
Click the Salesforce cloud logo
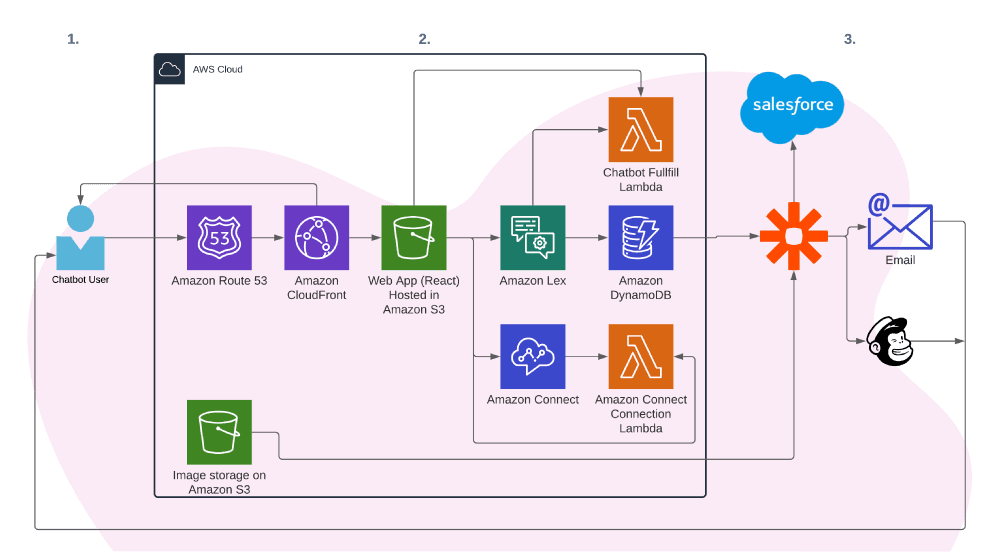[x=792, y=107]
